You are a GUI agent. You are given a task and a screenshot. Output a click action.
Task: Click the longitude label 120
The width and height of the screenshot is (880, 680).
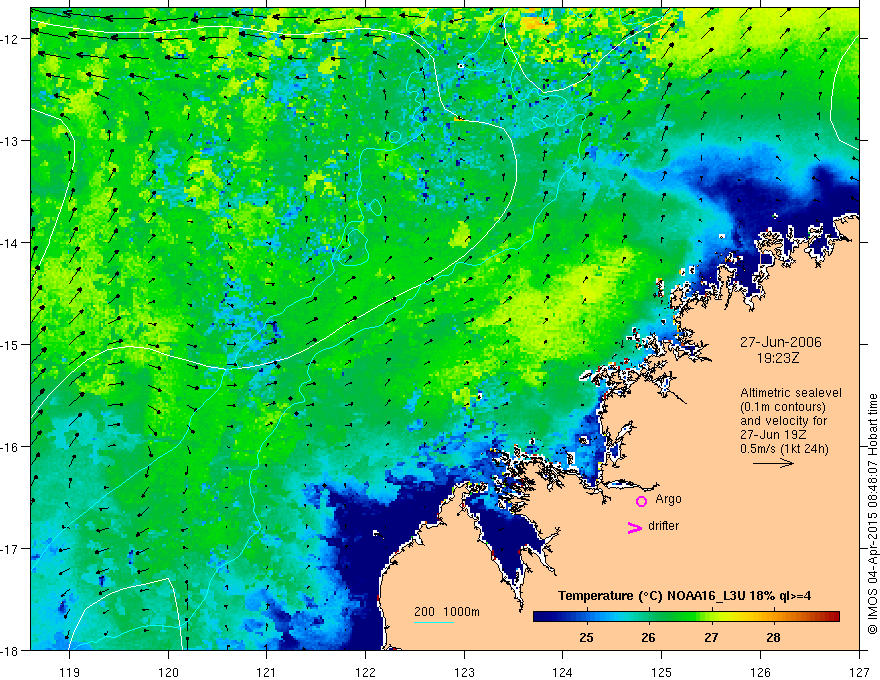pyautogui.click(x=168, y=672)
